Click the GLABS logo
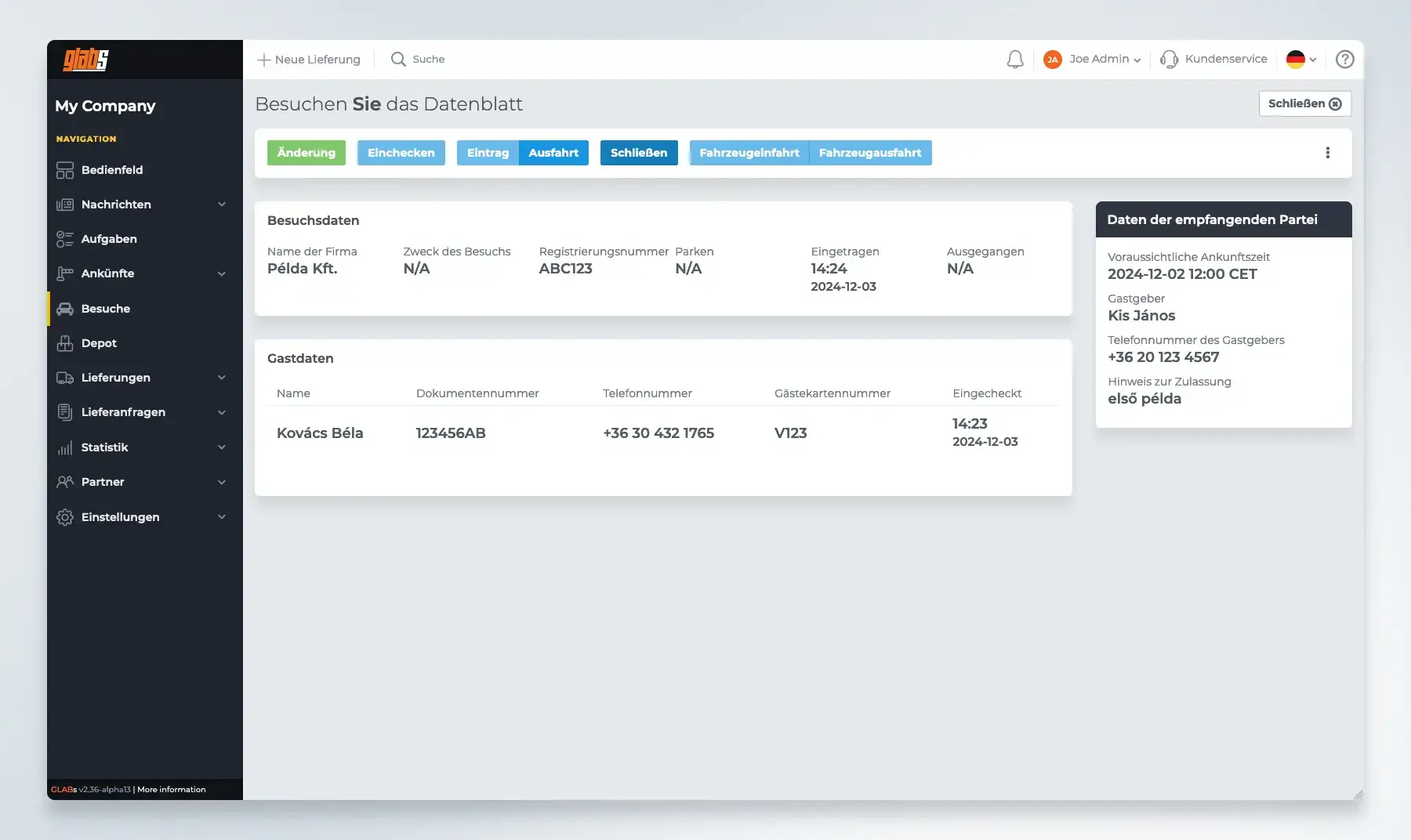This screenshot has width=1411, height=840. click(x=86, y=60)
